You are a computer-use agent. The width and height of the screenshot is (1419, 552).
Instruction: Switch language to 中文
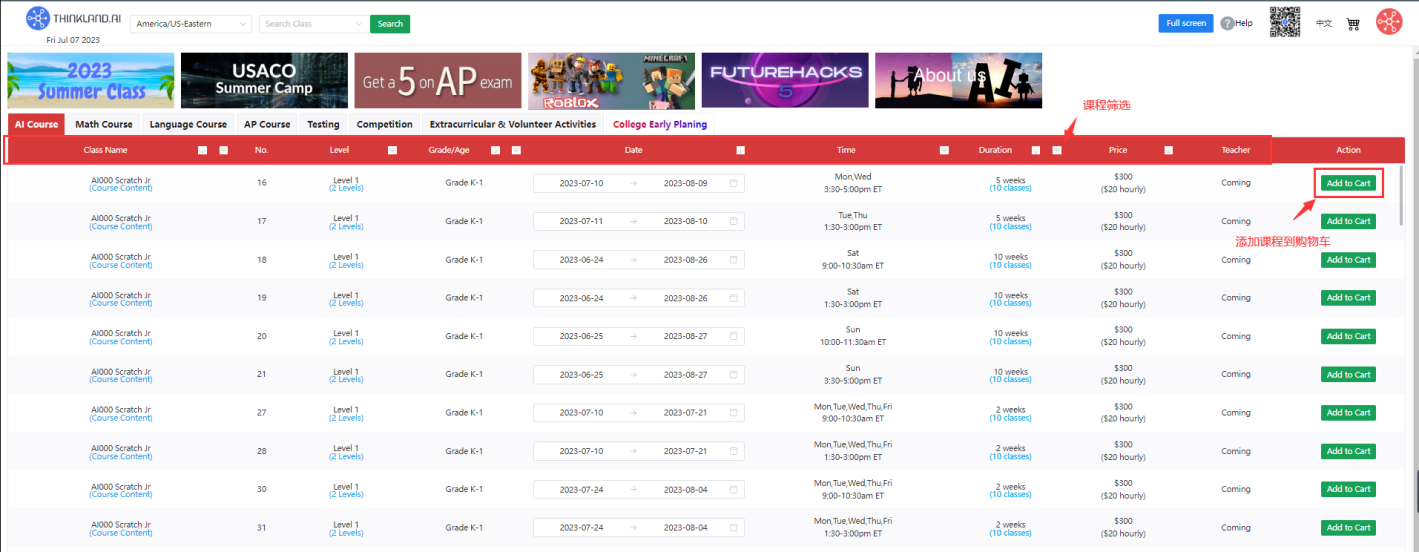click(x=1323, y=23)
